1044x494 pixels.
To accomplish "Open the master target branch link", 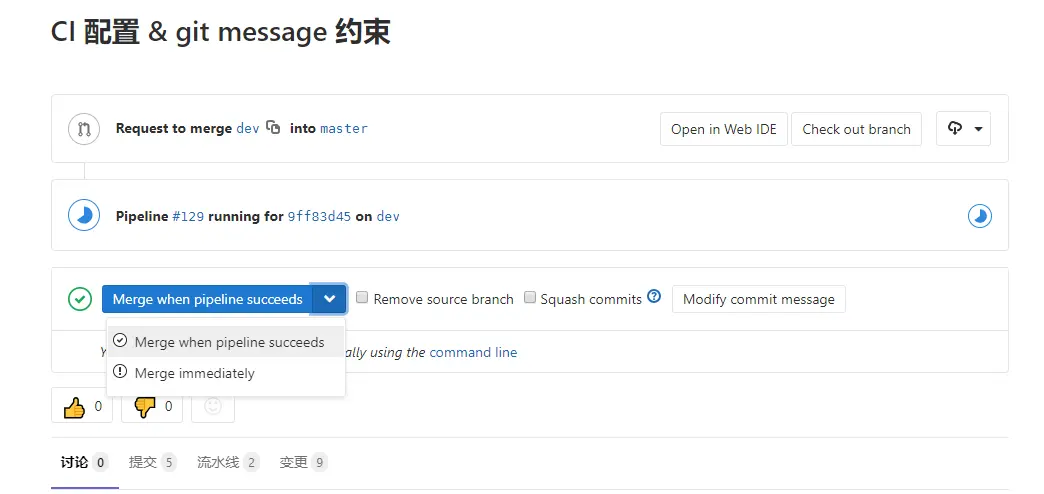I will (344, 128).
